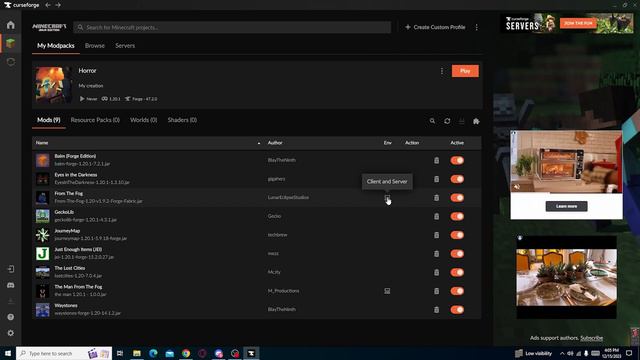Disable Just Enough Items (JEI)
Screen dimensions: 640x360
(x=457, y=253)
